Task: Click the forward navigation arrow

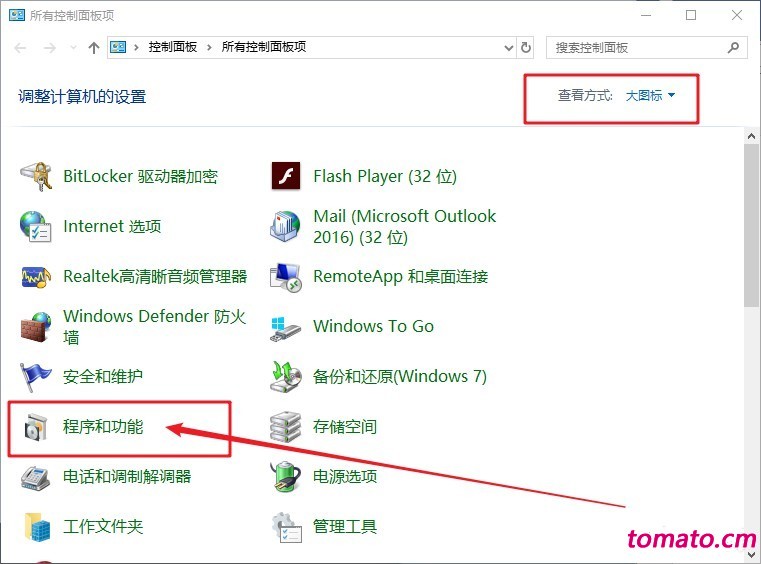Action: [x=50, y=48]
